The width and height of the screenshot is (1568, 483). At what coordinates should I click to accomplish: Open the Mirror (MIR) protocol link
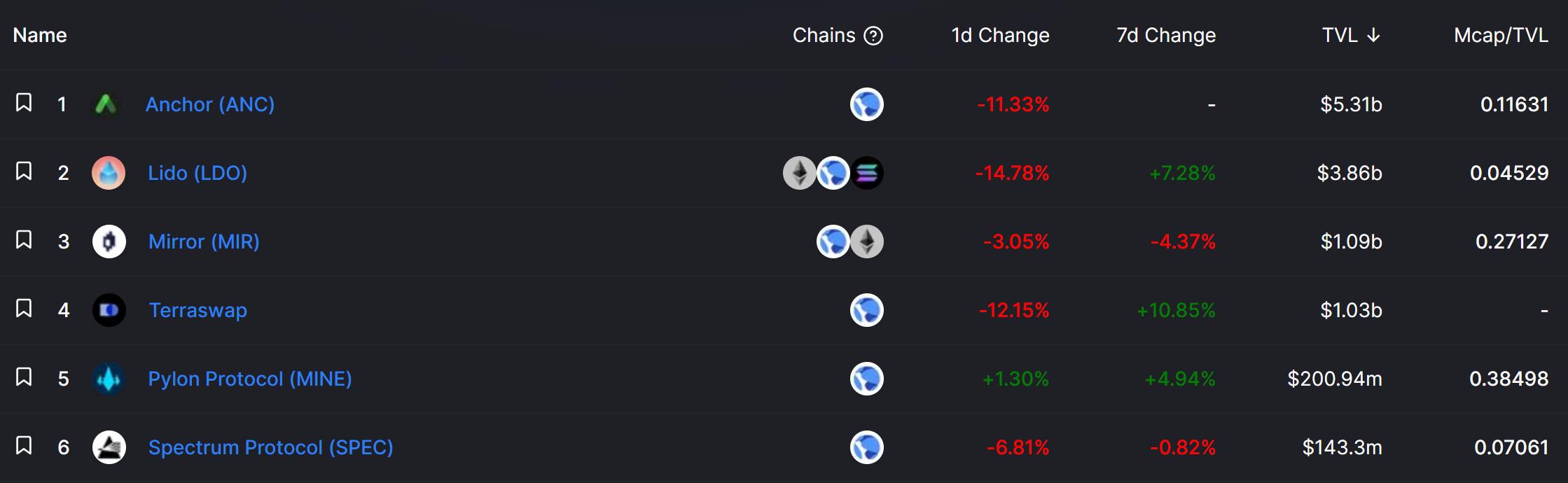(x=204, y=241)
